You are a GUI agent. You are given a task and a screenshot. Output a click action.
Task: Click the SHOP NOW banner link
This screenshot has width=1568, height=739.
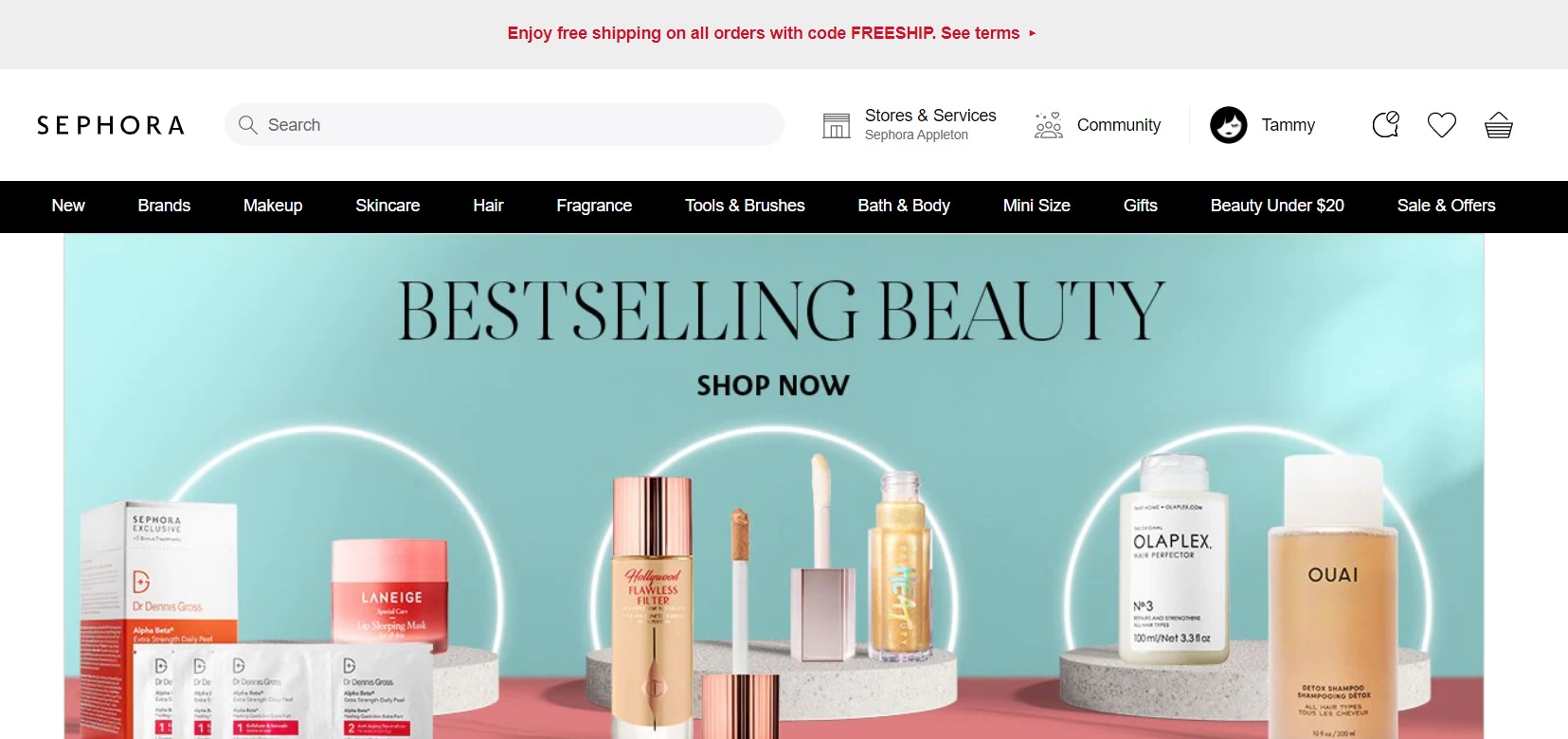click(773, 386)
